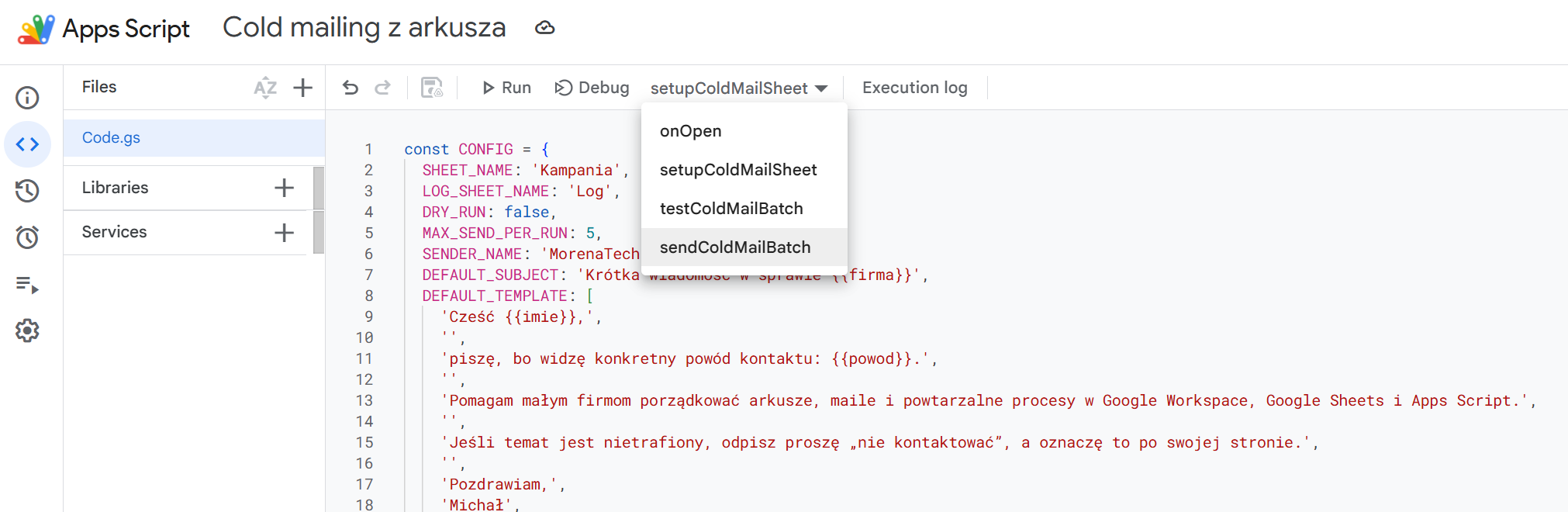
Task: Select onOpen from function list
Action: [x=744, y=131]
